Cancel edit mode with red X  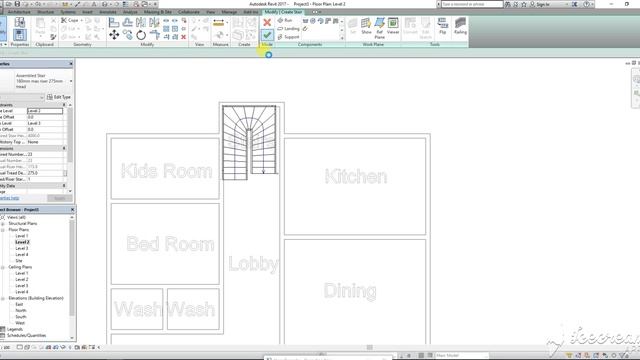(267, 22)
